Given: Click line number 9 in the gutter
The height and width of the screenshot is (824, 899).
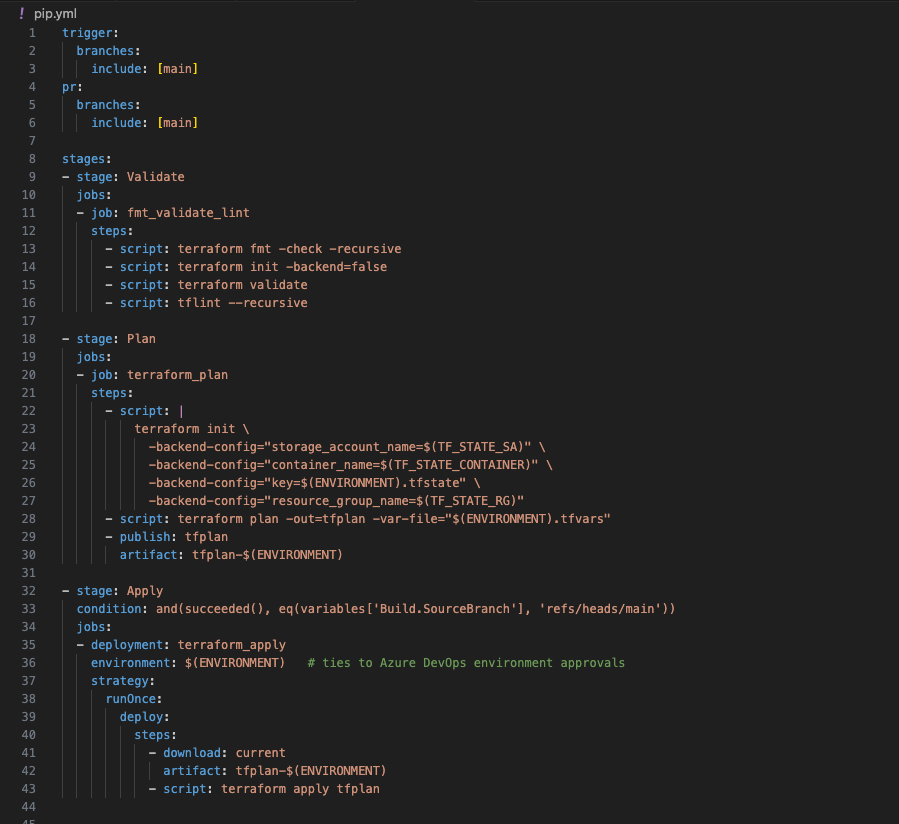Looking at the screenshot, I should pos(32,177).
